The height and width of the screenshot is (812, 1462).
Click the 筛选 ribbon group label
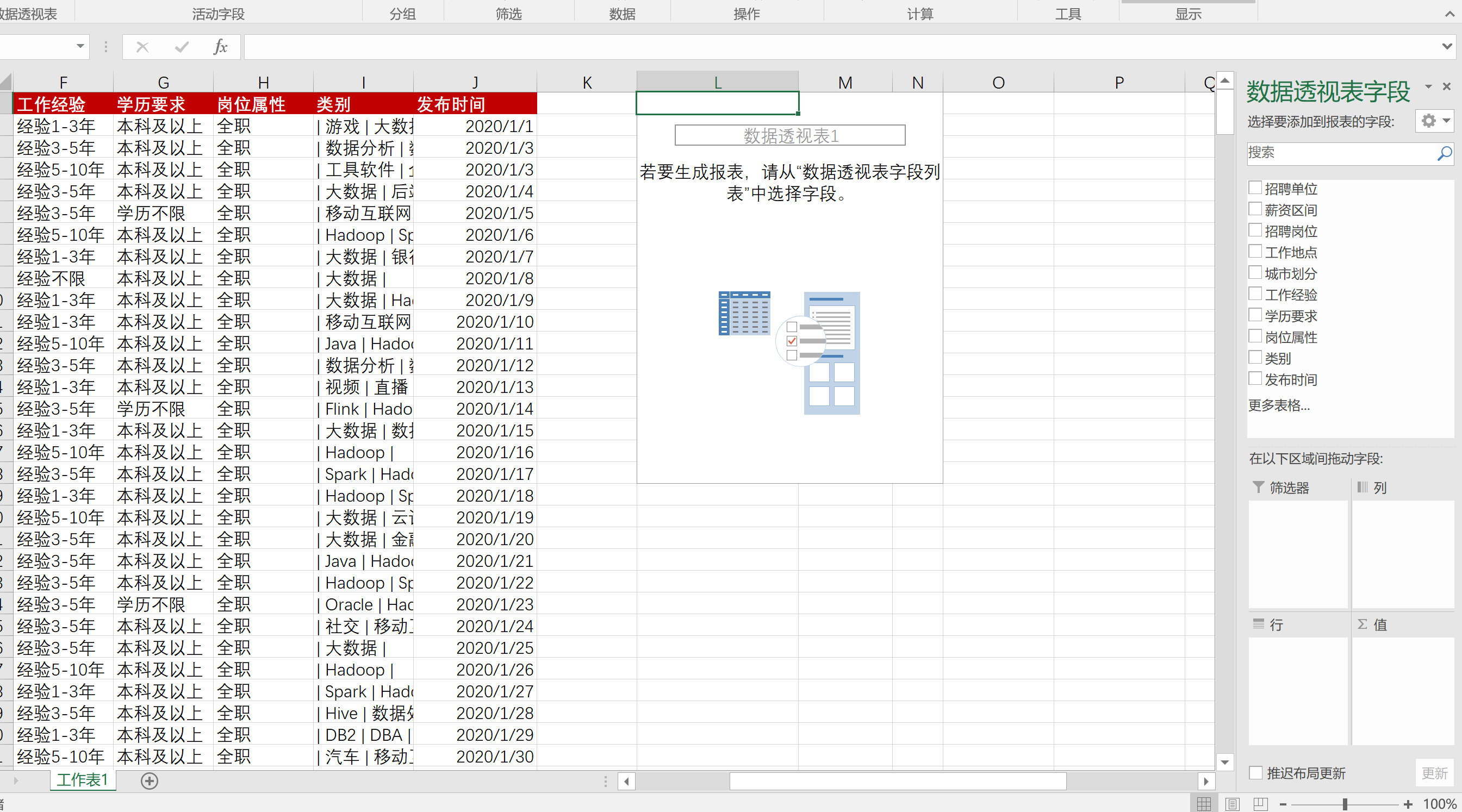click(x=508, y=14)
